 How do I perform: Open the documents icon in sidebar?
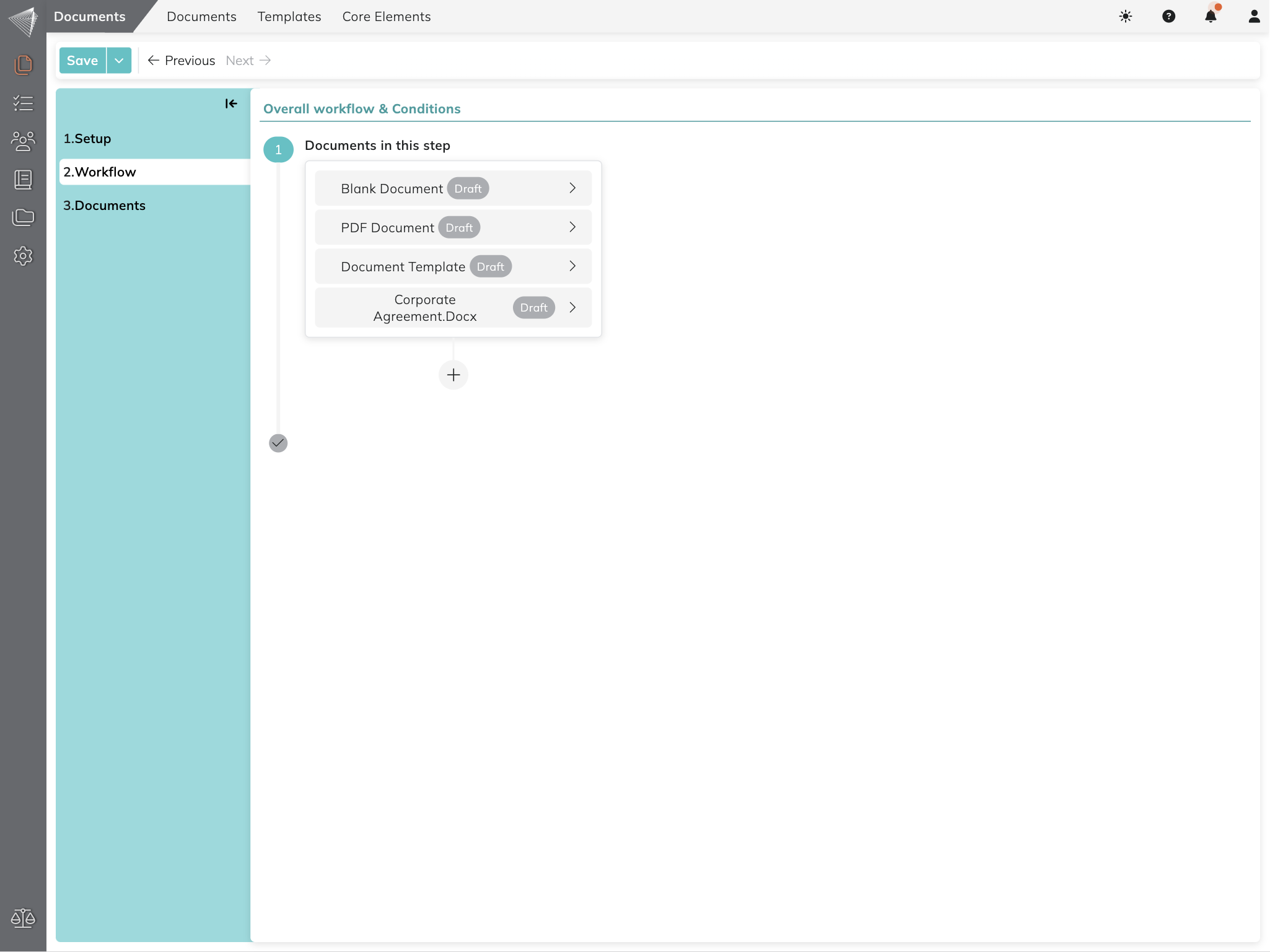[23, 64]
